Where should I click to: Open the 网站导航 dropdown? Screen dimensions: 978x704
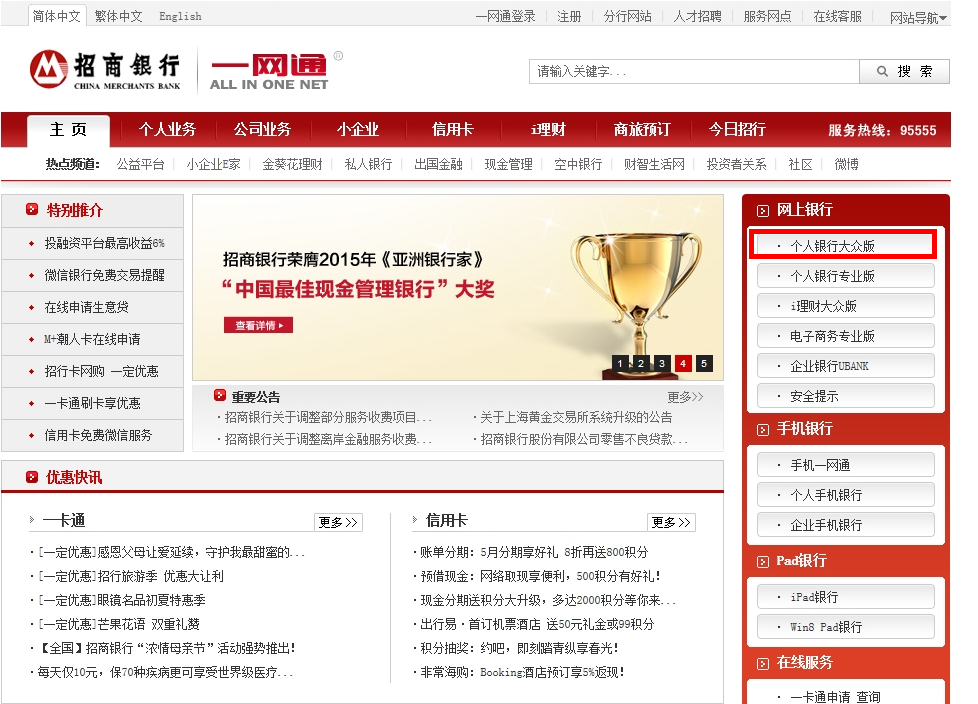coord(918,17)
